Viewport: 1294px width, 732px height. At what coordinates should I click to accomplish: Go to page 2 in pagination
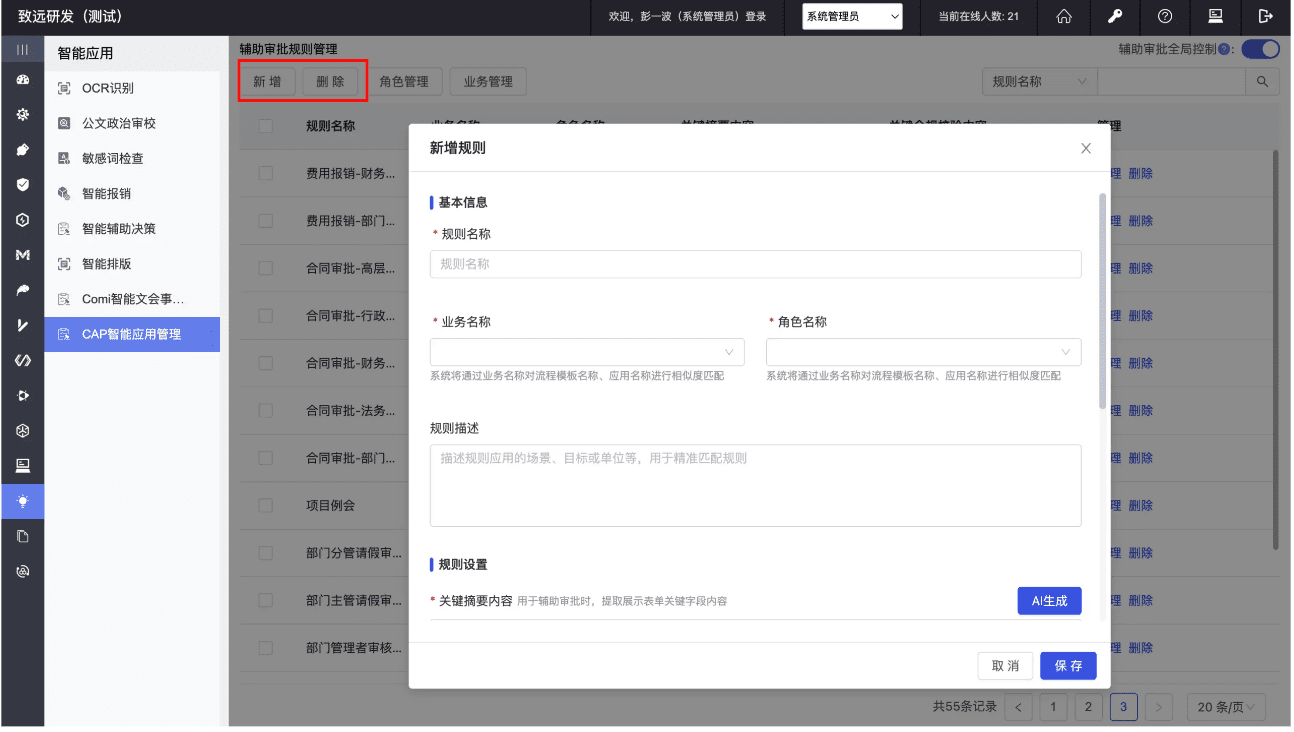(1088, 707)
